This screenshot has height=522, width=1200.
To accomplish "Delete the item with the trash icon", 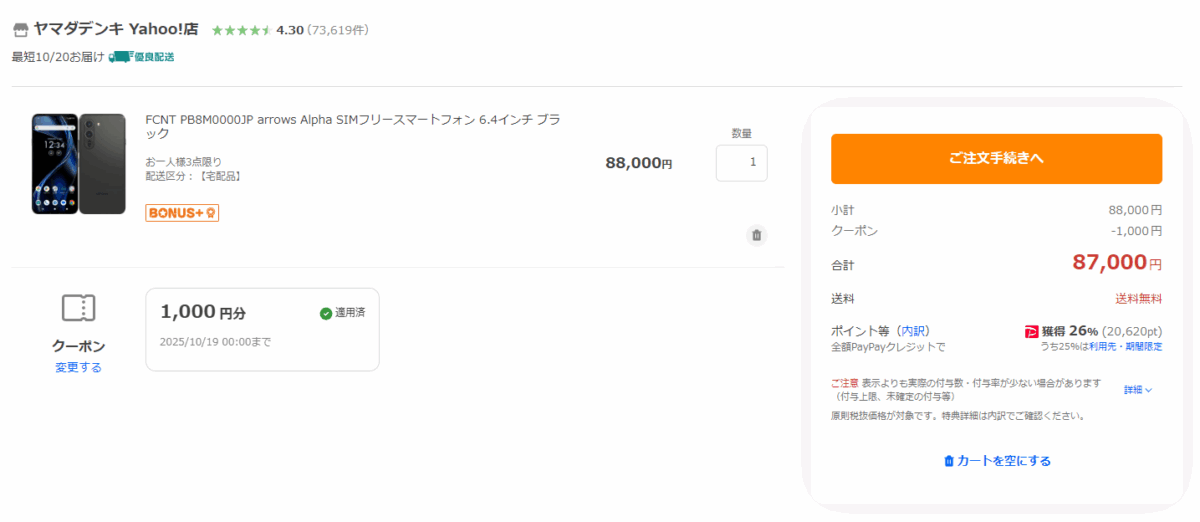I will [756, 235].
